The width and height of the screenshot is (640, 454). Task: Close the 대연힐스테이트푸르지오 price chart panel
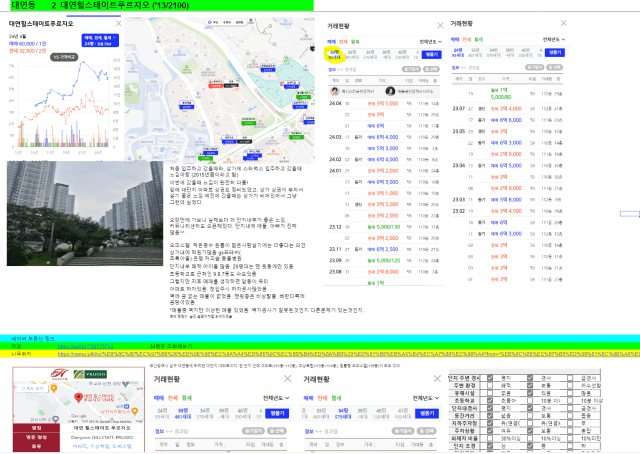pos(118,24)
